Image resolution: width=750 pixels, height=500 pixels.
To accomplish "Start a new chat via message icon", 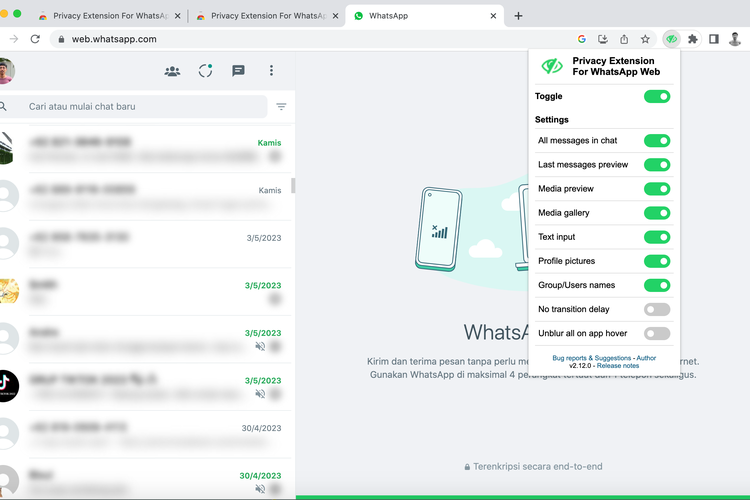I will (238, 71).
